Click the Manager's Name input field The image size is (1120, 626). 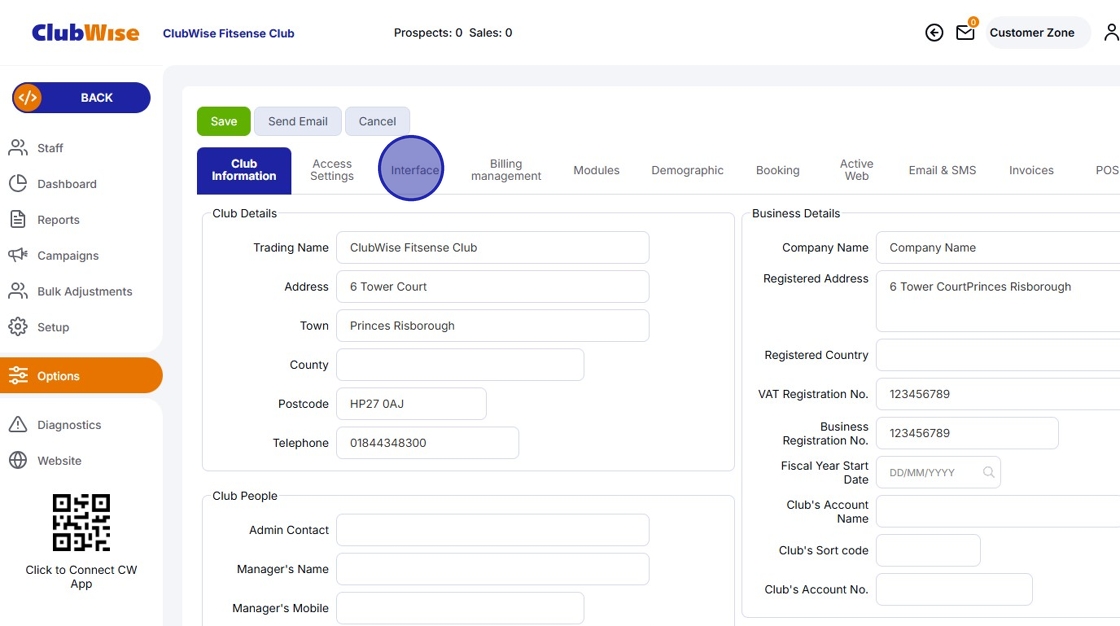point(493,569)
